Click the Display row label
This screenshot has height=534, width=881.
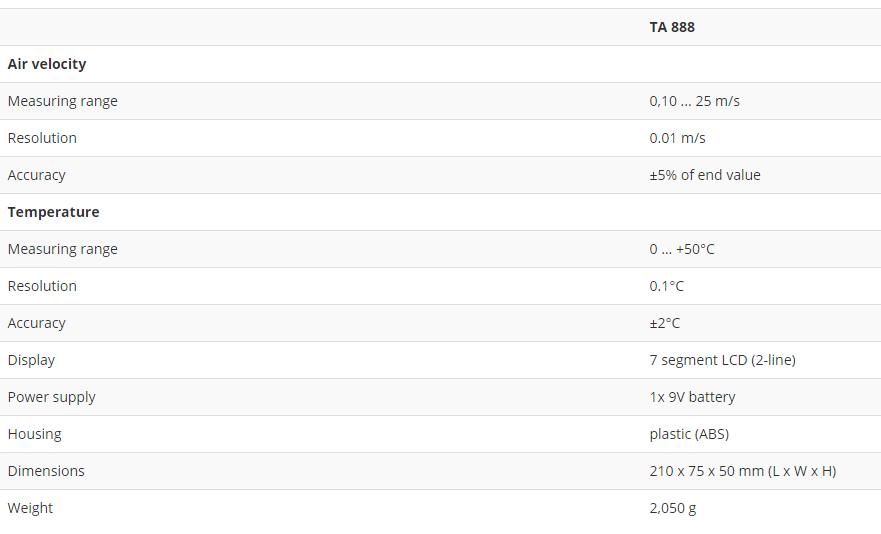31,360
